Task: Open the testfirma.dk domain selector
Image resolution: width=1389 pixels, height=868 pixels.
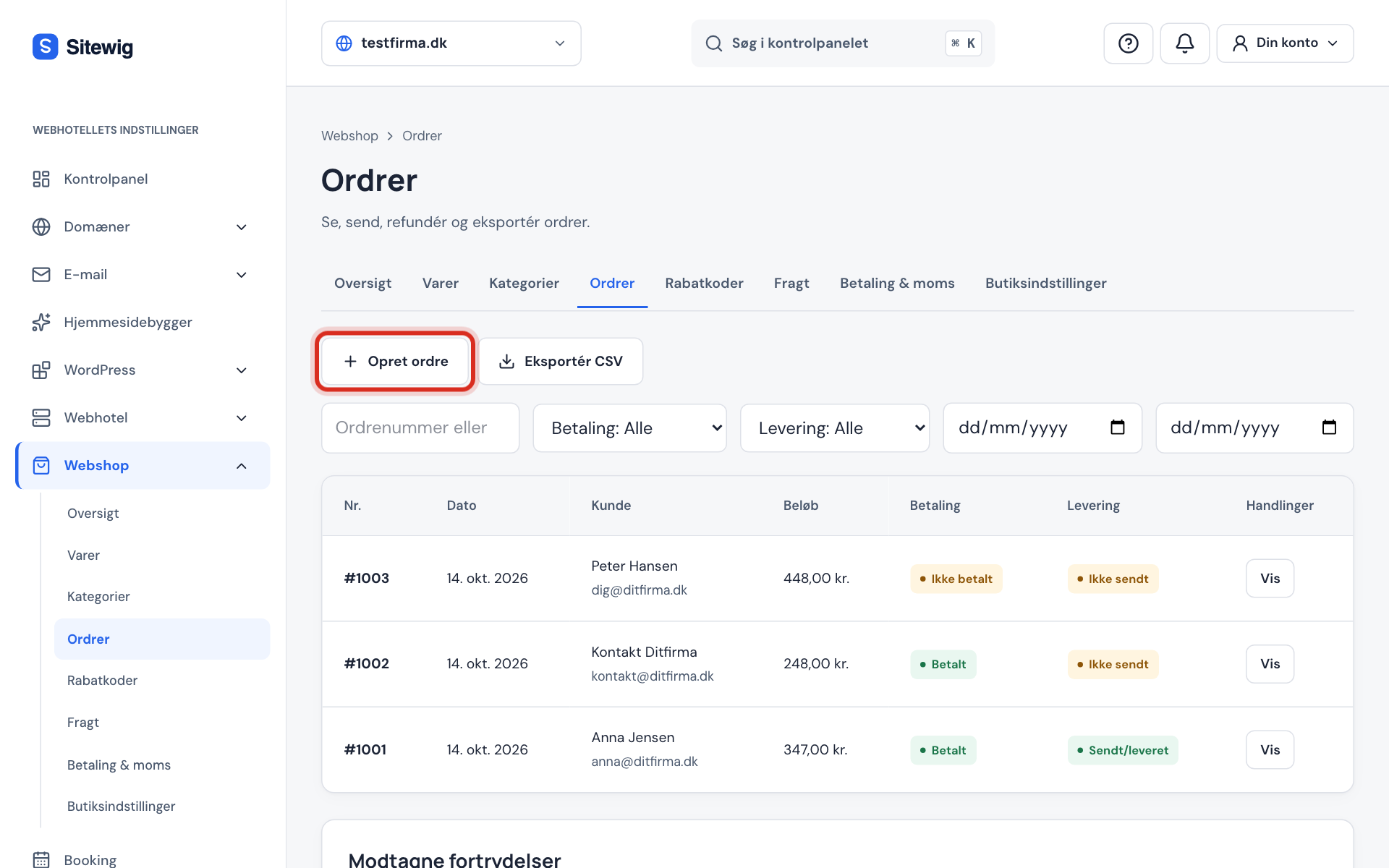Action: point(451,43)
